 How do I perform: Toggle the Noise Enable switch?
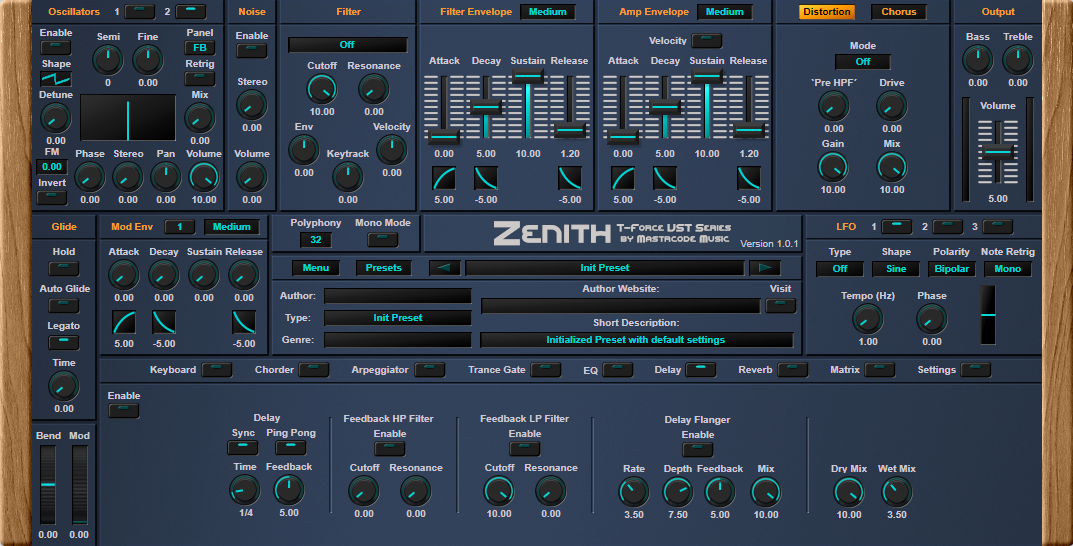pyautogui.click(x=252, y=51)
